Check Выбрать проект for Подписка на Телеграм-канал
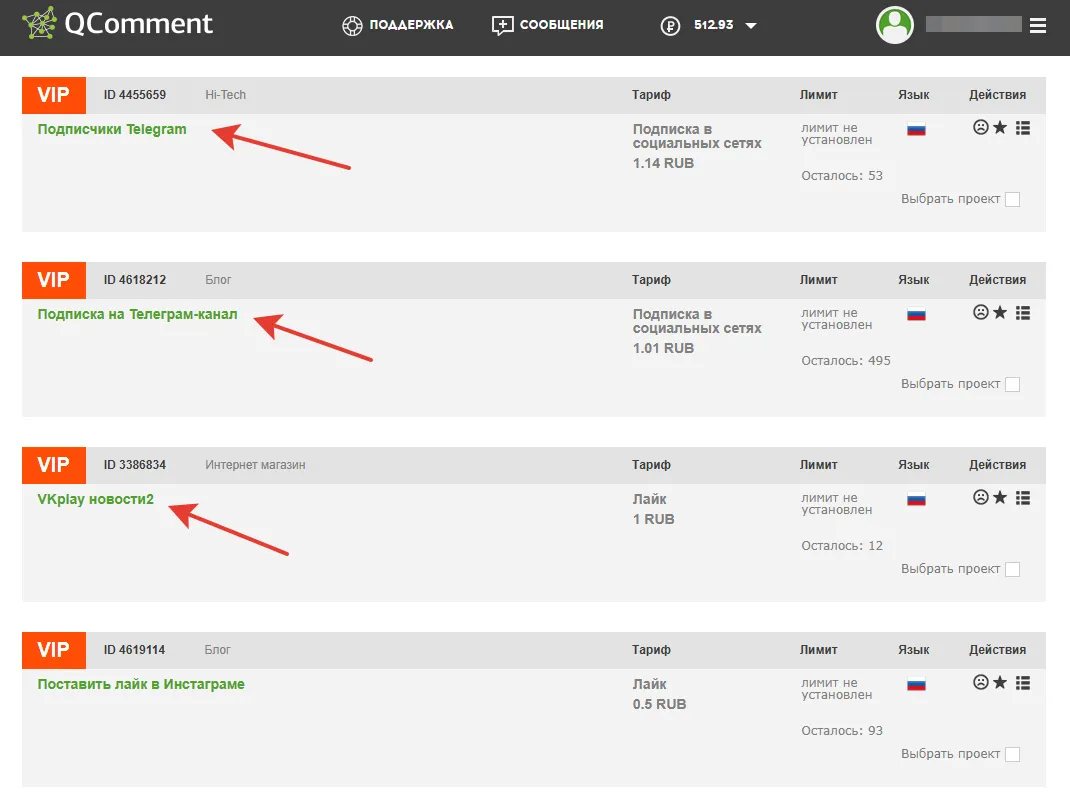The image size is (1070, 803). (x=1013, y=384)
